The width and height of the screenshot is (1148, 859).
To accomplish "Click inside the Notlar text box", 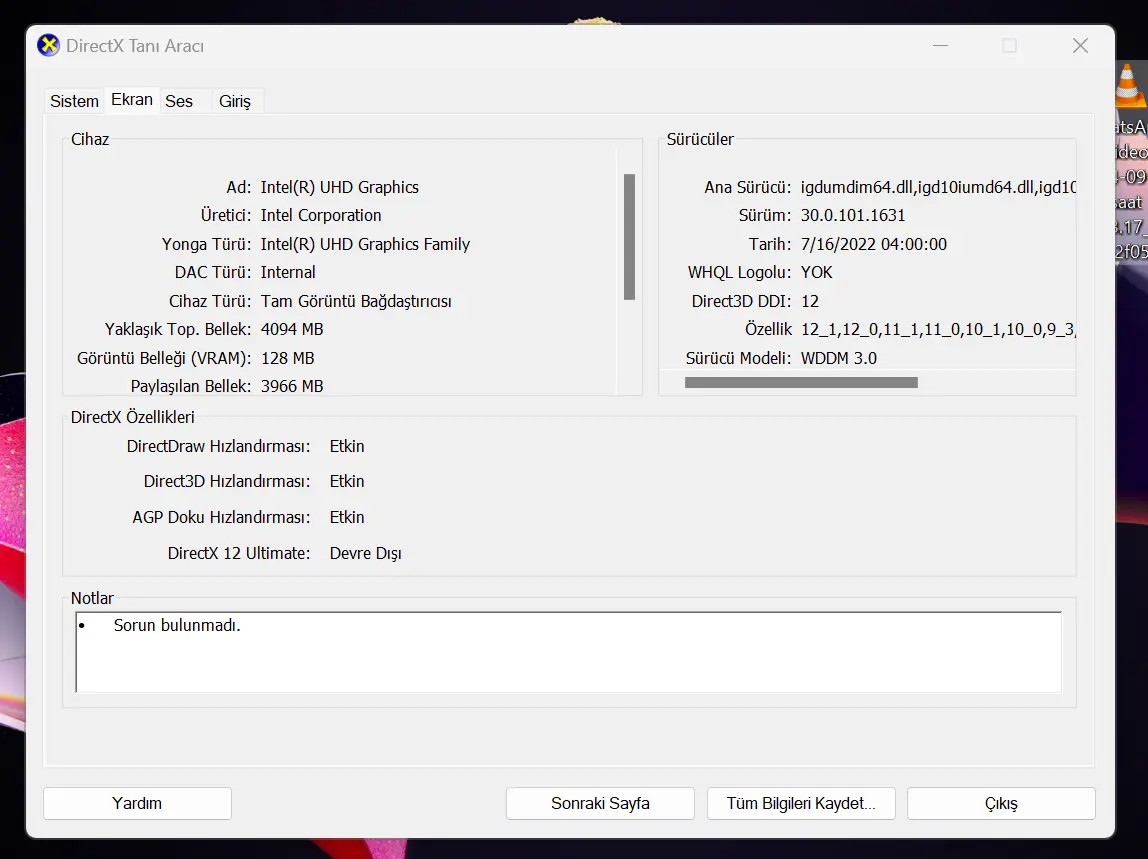I will tap(568, 652).
